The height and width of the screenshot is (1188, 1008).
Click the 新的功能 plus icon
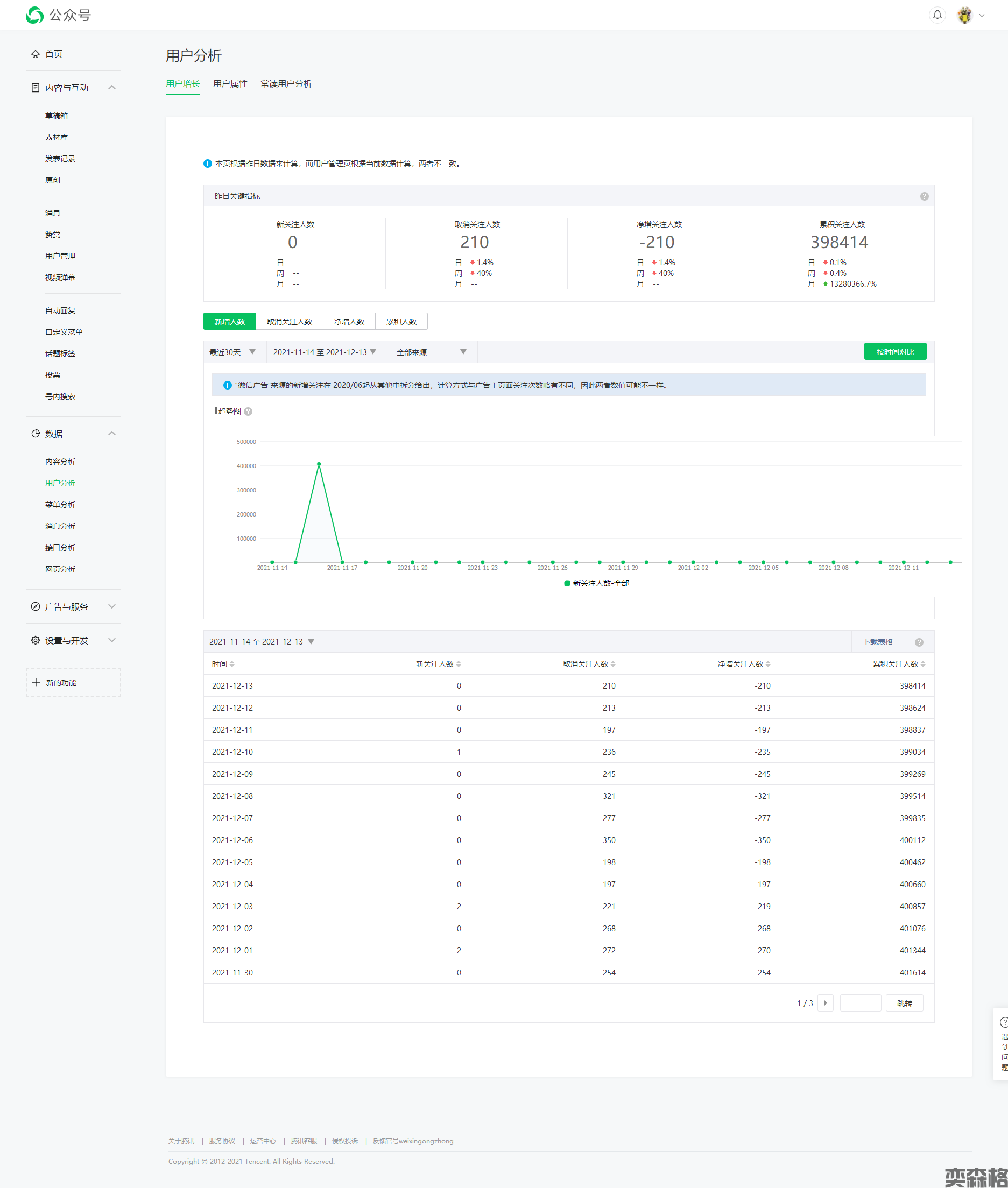click(36, 683)
